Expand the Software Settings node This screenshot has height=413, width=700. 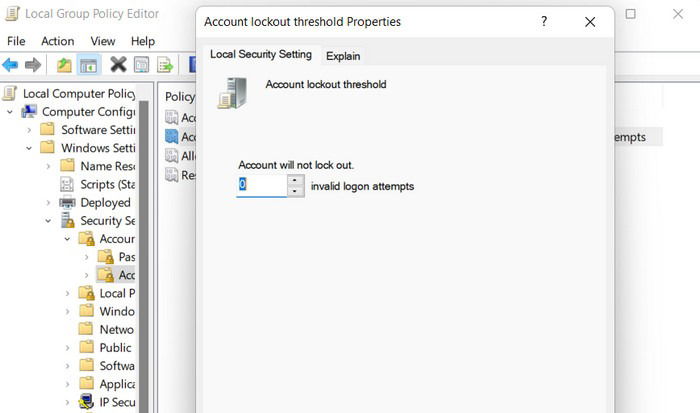point(29,130)
